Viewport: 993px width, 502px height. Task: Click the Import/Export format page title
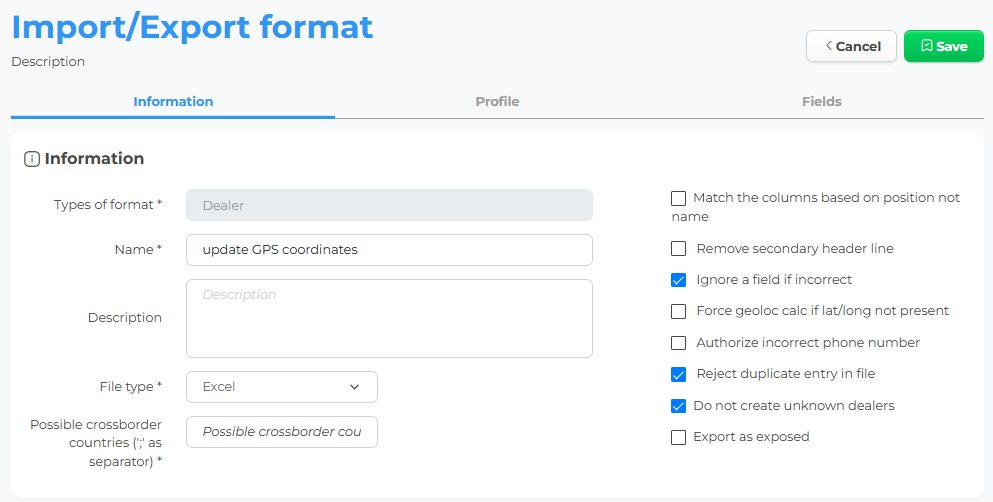point(193,27)
